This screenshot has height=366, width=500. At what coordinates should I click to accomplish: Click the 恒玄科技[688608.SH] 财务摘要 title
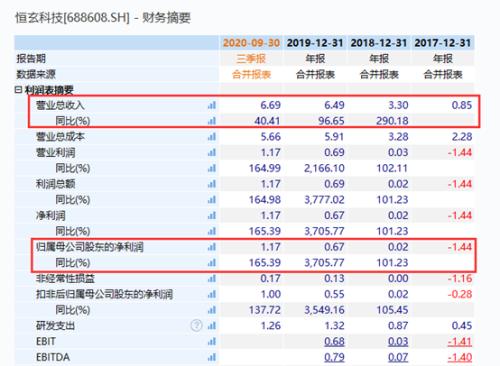(103, 17)
